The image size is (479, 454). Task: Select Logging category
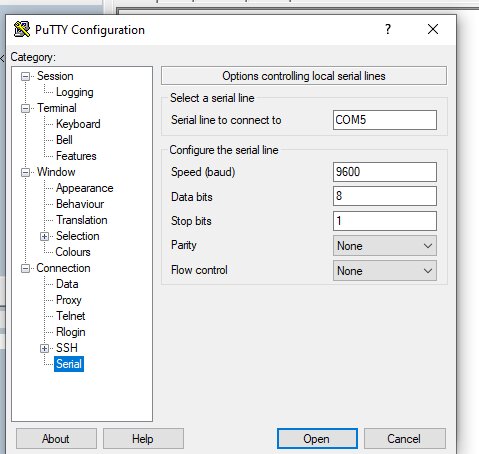click(75, 92)
